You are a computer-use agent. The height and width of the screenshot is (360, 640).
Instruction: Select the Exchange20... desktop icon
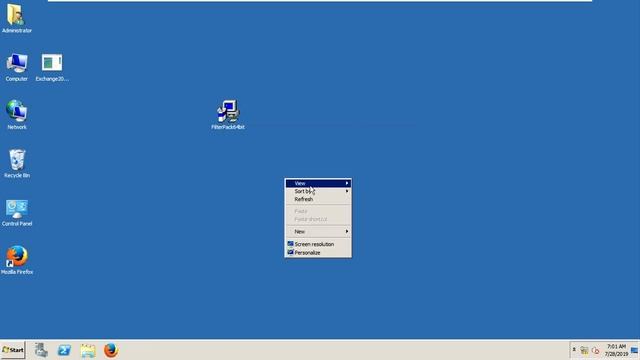click(52, 67)
